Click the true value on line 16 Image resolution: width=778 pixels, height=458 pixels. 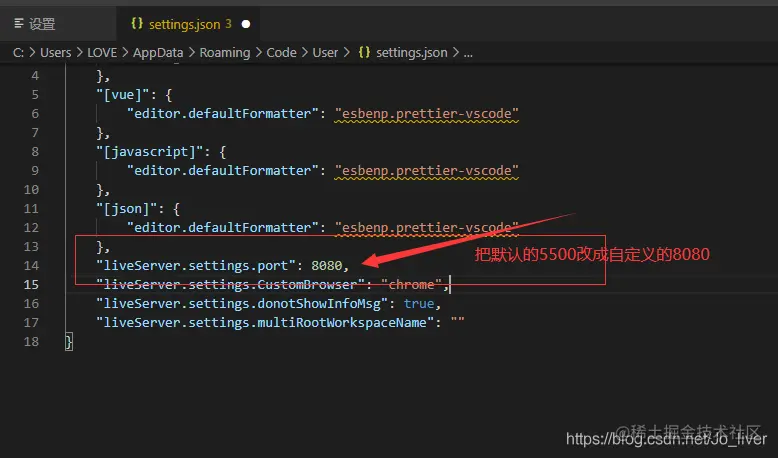(x=419, y=304)
